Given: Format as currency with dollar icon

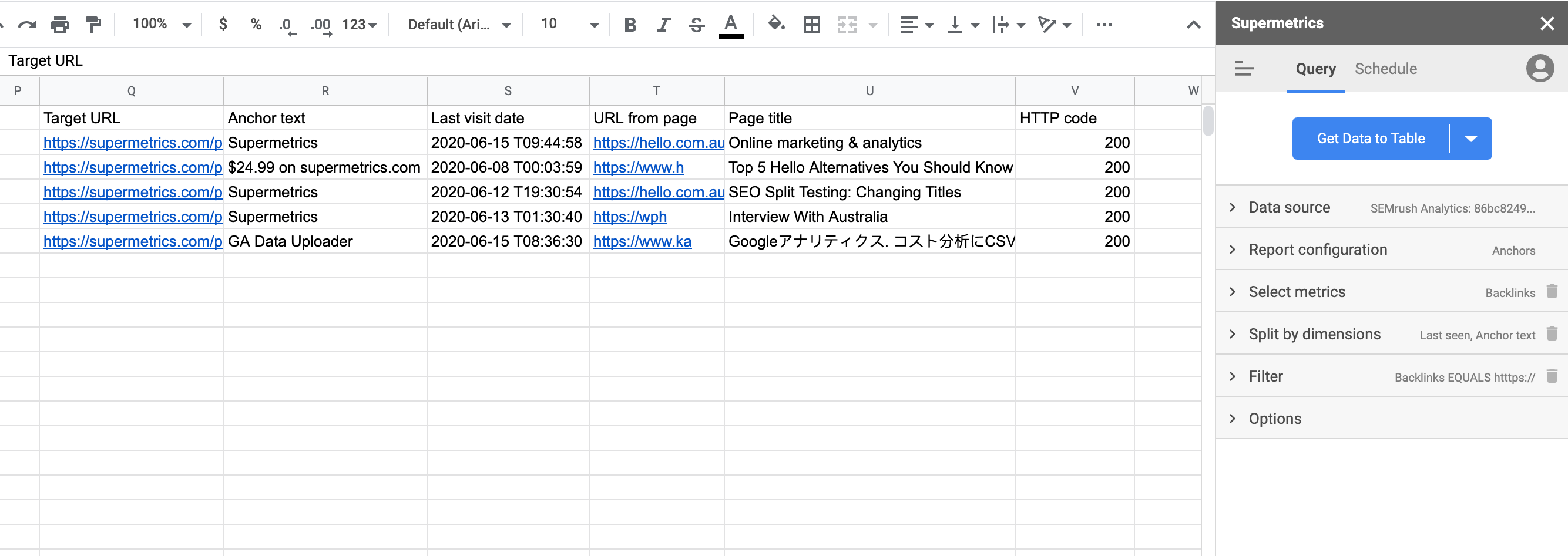Looking at the screenshot, I should coord(223,24).
